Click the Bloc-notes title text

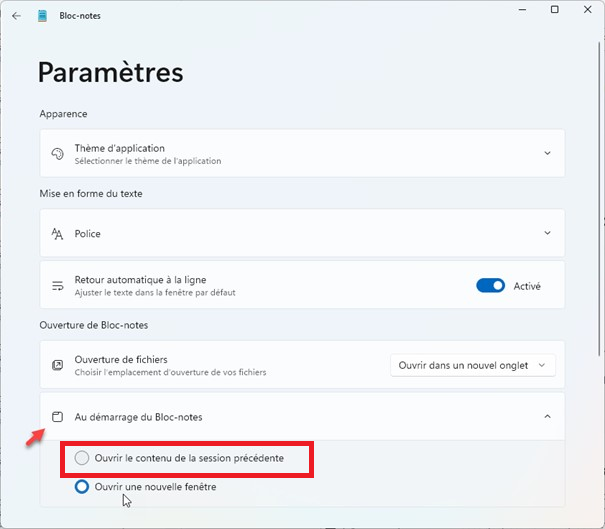[x=80, y=16]
